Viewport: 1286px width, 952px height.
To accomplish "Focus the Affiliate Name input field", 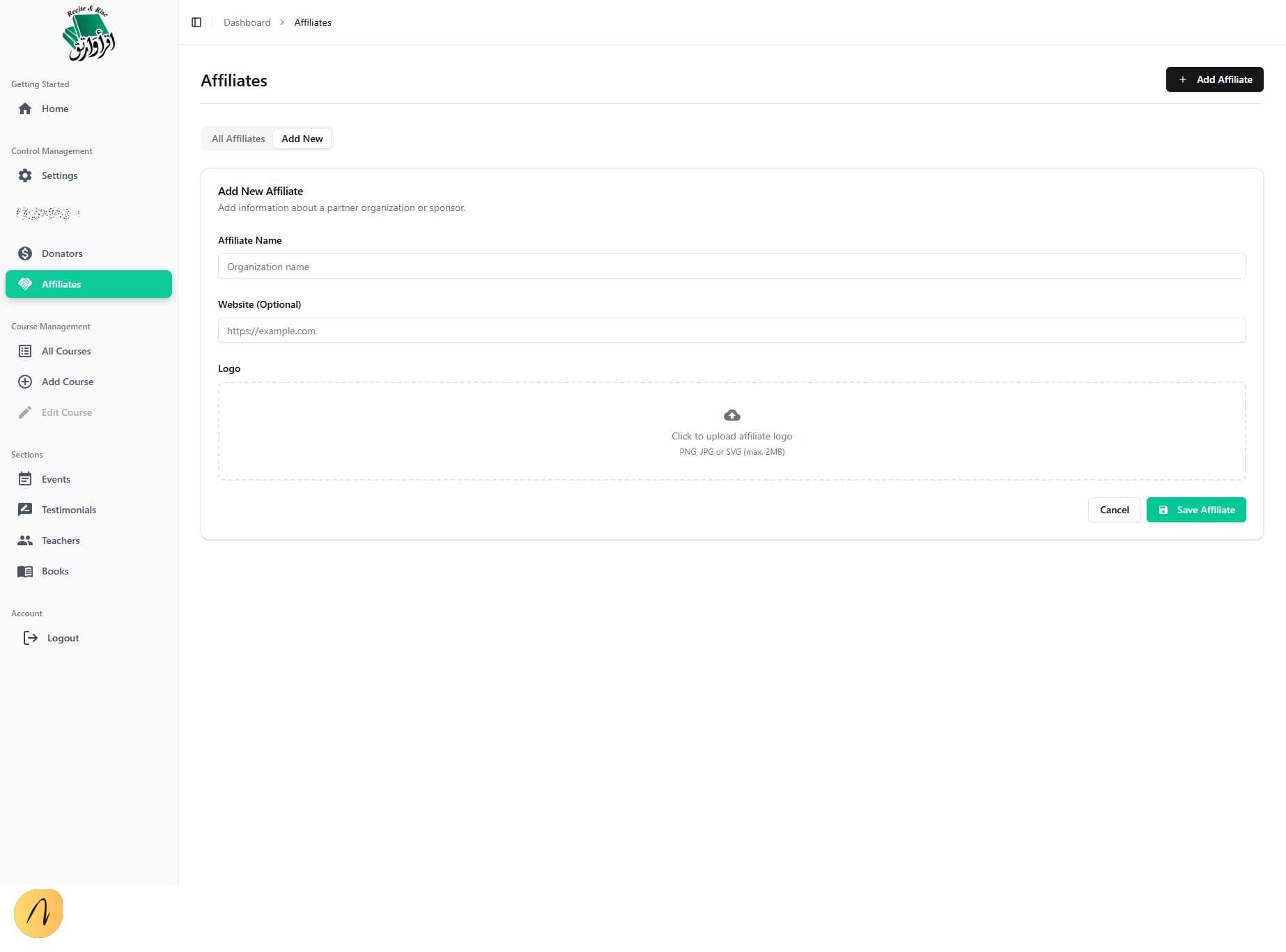I will (731, 267).
